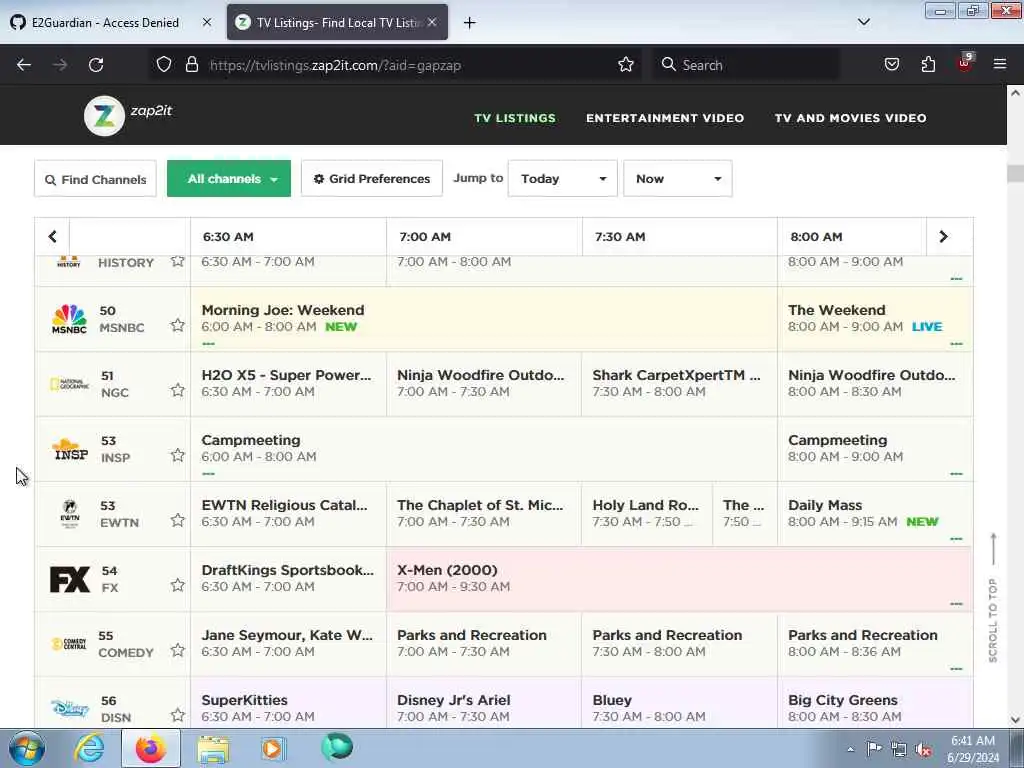Open Windows Media Player taskbar icon
Screen dimensions: 1024x768
274,748
